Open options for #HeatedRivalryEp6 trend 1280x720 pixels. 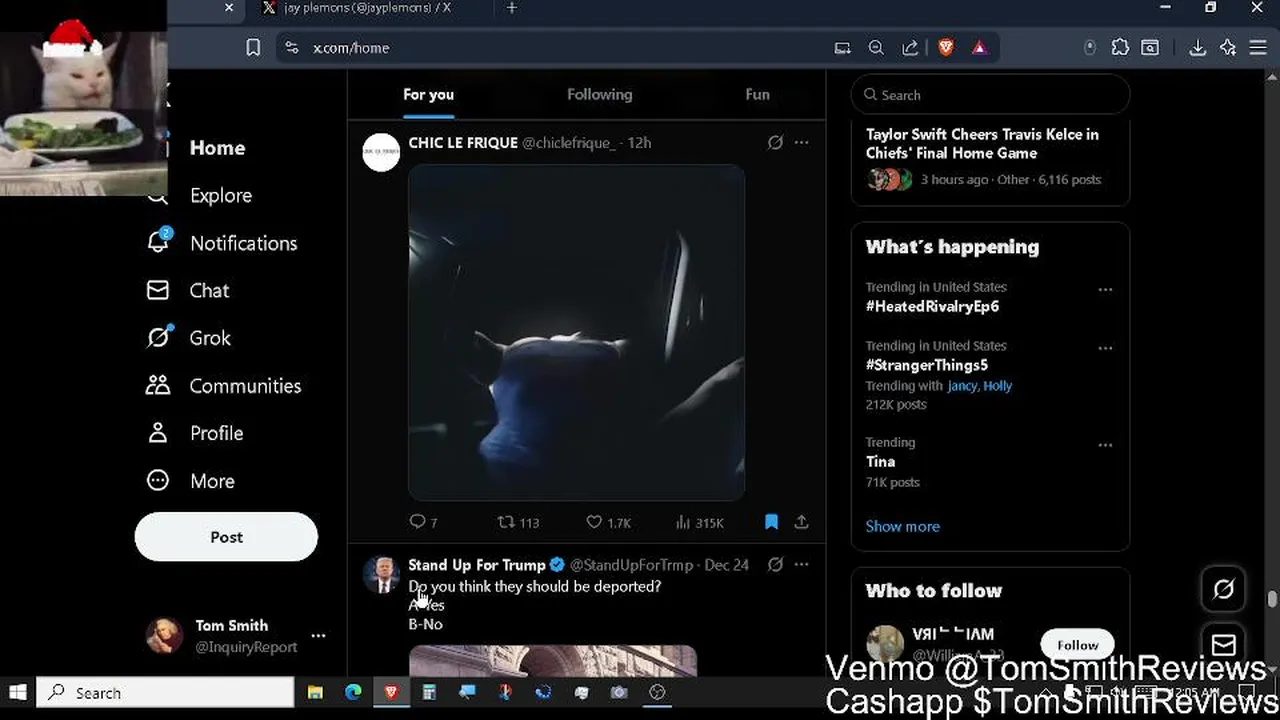(1105, 289)
